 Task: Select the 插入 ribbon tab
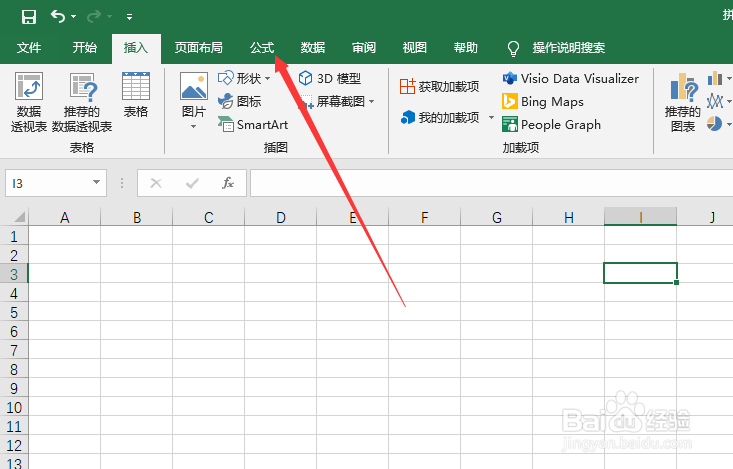136,48
